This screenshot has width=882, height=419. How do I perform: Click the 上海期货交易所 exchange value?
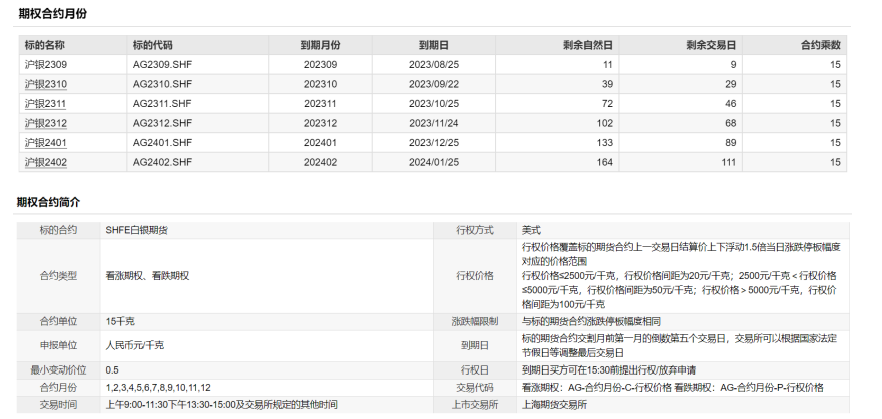555,405
